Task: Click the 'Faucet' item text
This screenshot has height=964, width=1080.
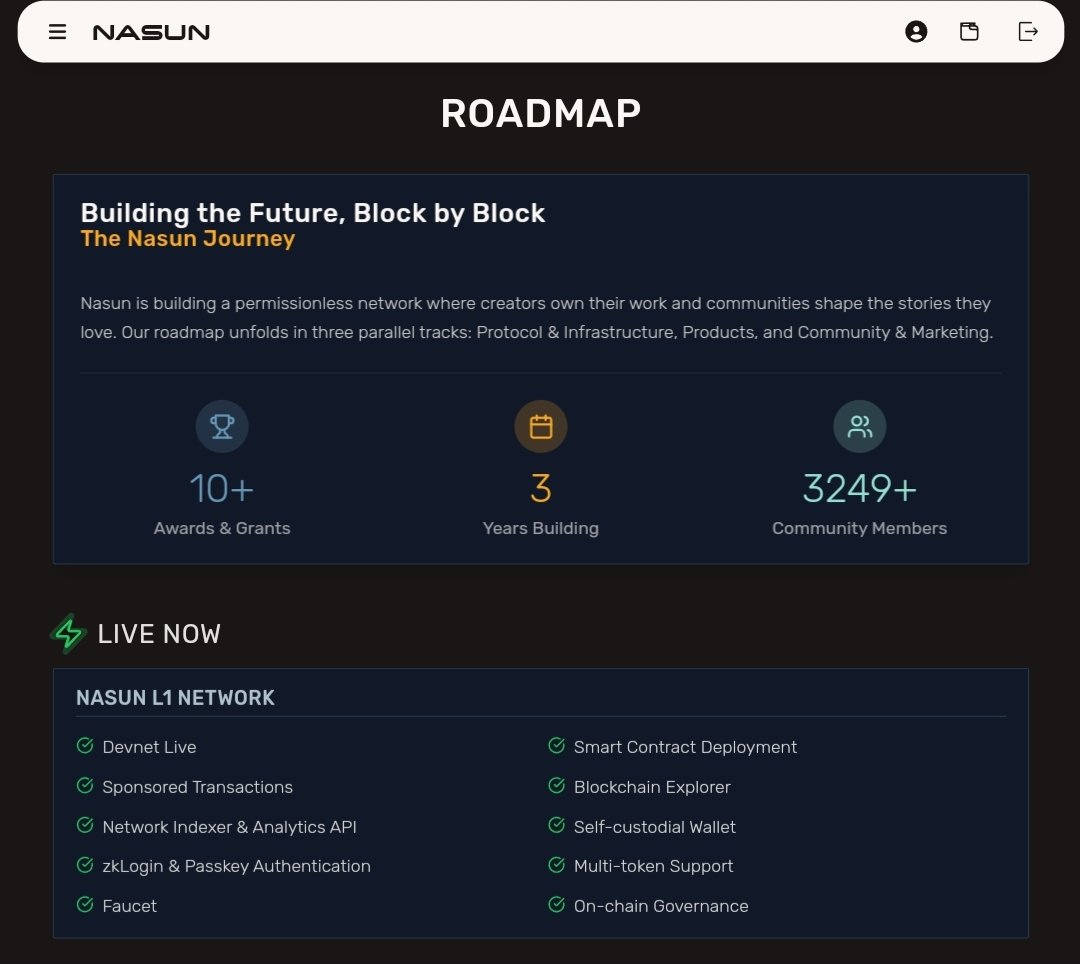Action: pos(129,906)
